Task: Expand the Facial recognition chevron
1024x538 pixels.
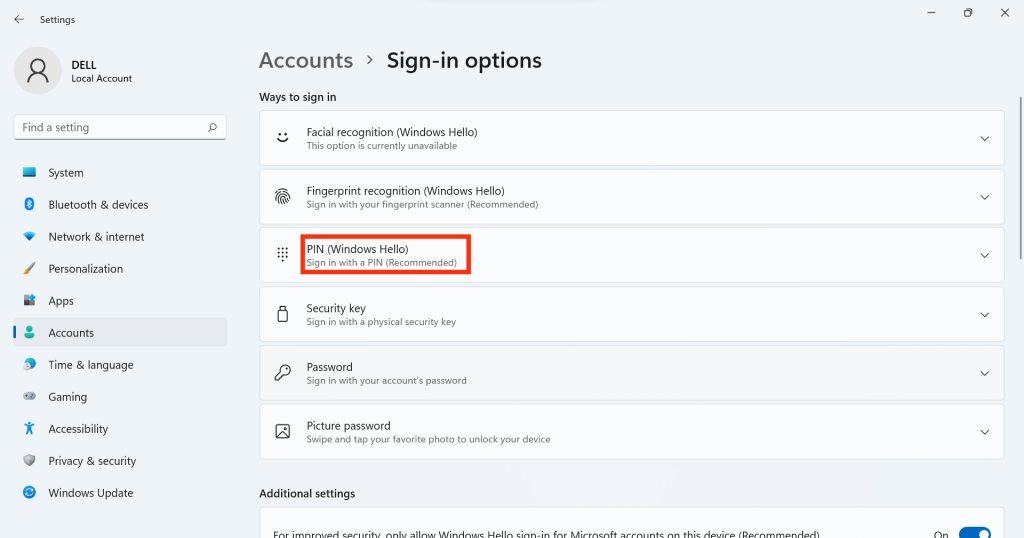Action: 984,138
